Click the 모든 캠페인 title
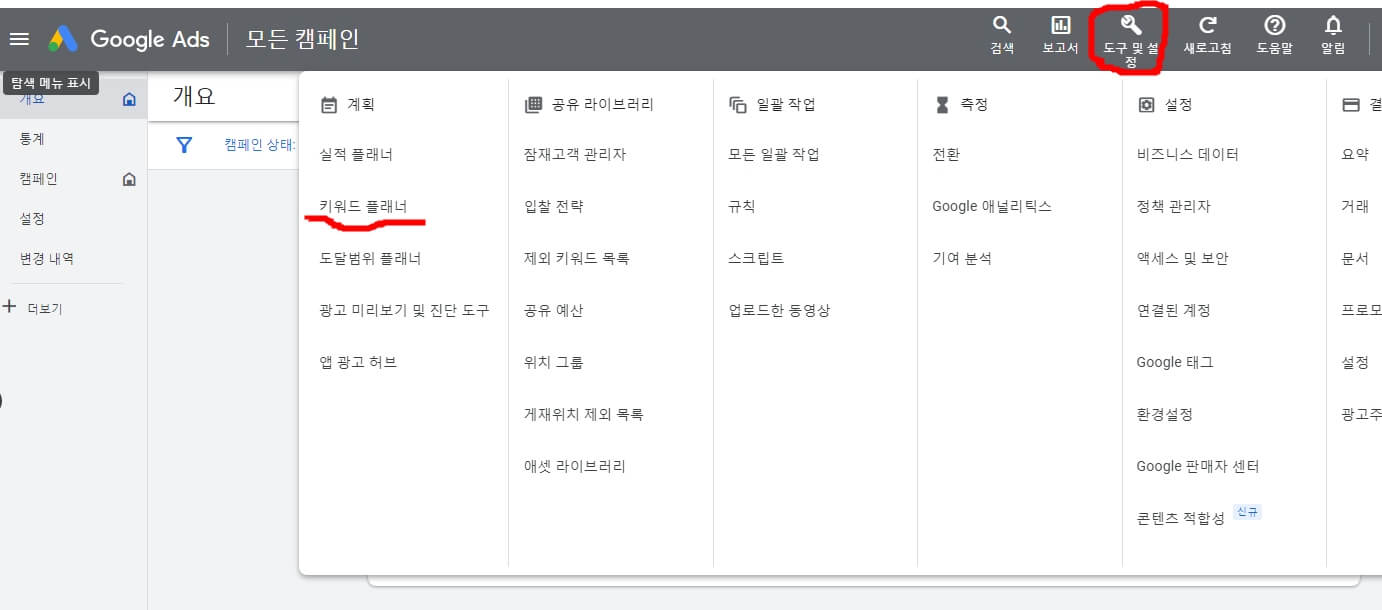This screenshot has height=610, width=1382. 302,40
